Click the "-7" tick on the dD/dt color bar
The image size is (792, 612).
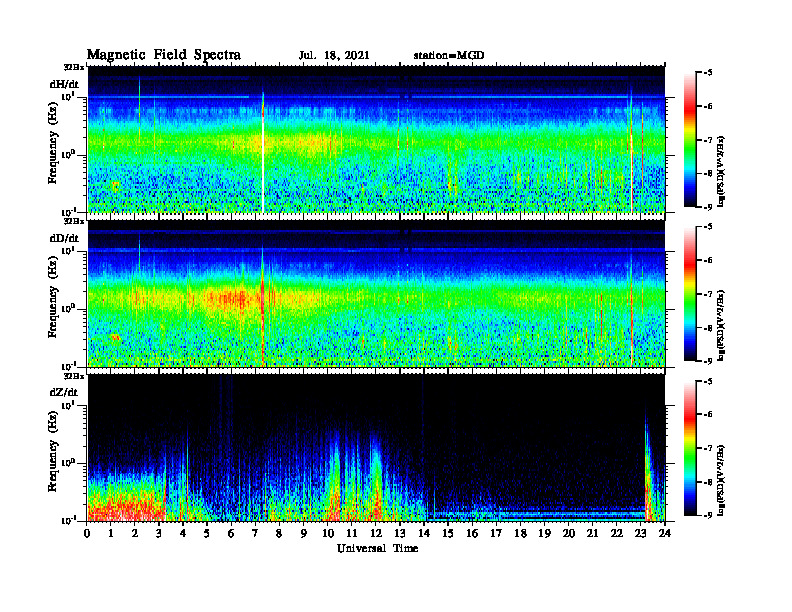708,294
